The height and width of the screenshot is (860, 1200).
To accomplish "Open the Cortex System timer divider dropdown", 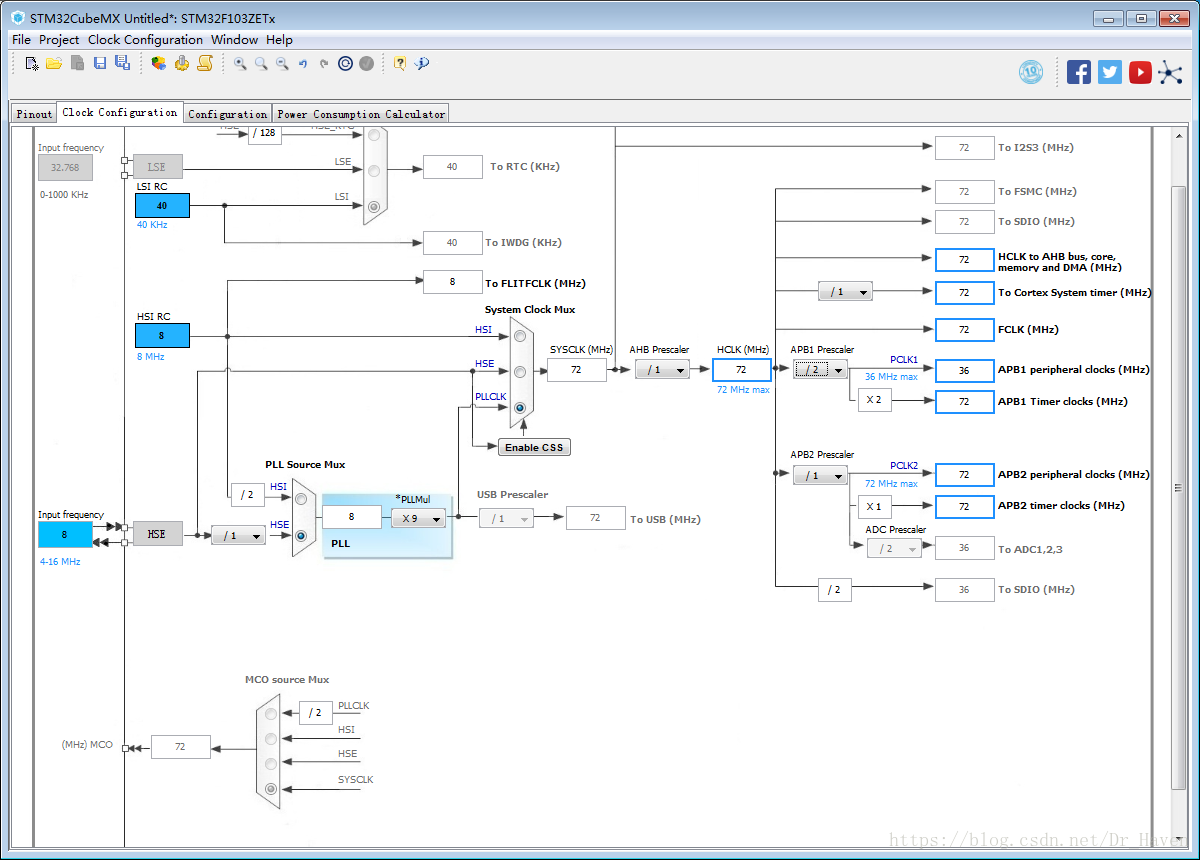I will 845,292.
